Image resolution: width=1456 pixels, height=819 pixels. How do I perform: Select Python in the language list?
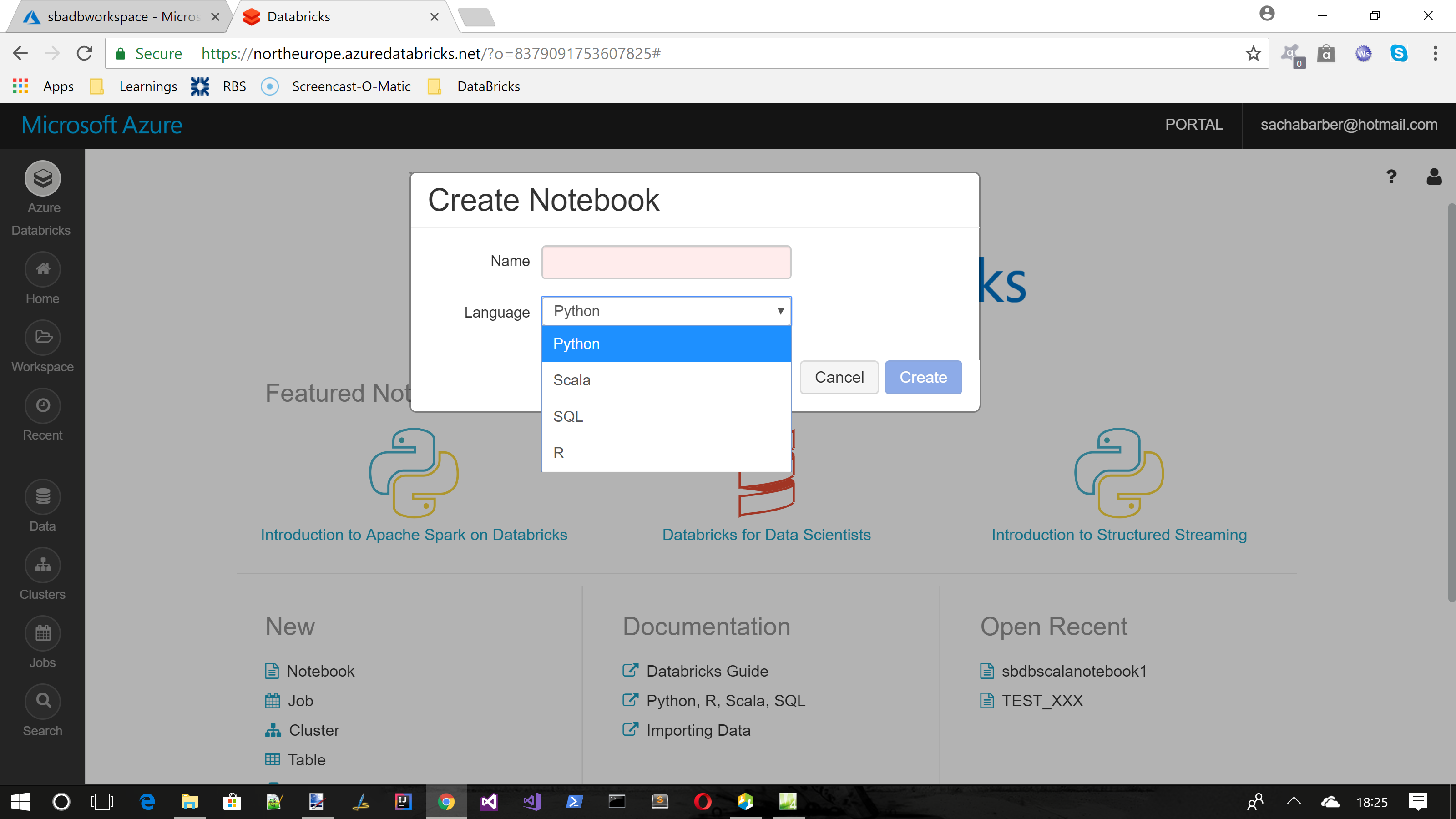(667, 344)
